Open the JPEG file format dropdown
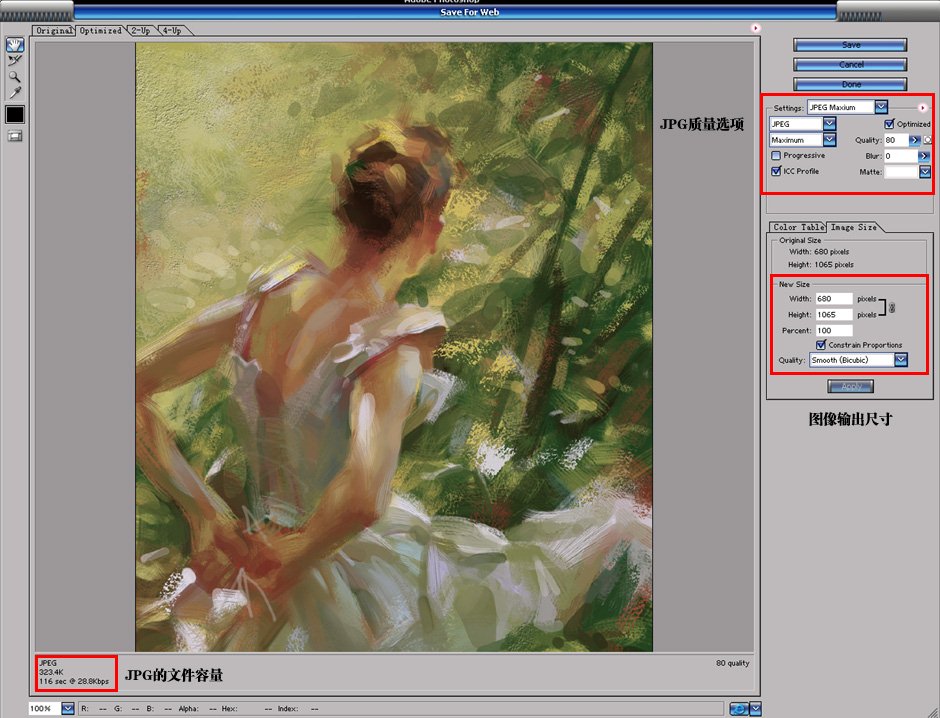The height and width of the screenshot is (718, 940). [803, 123]
